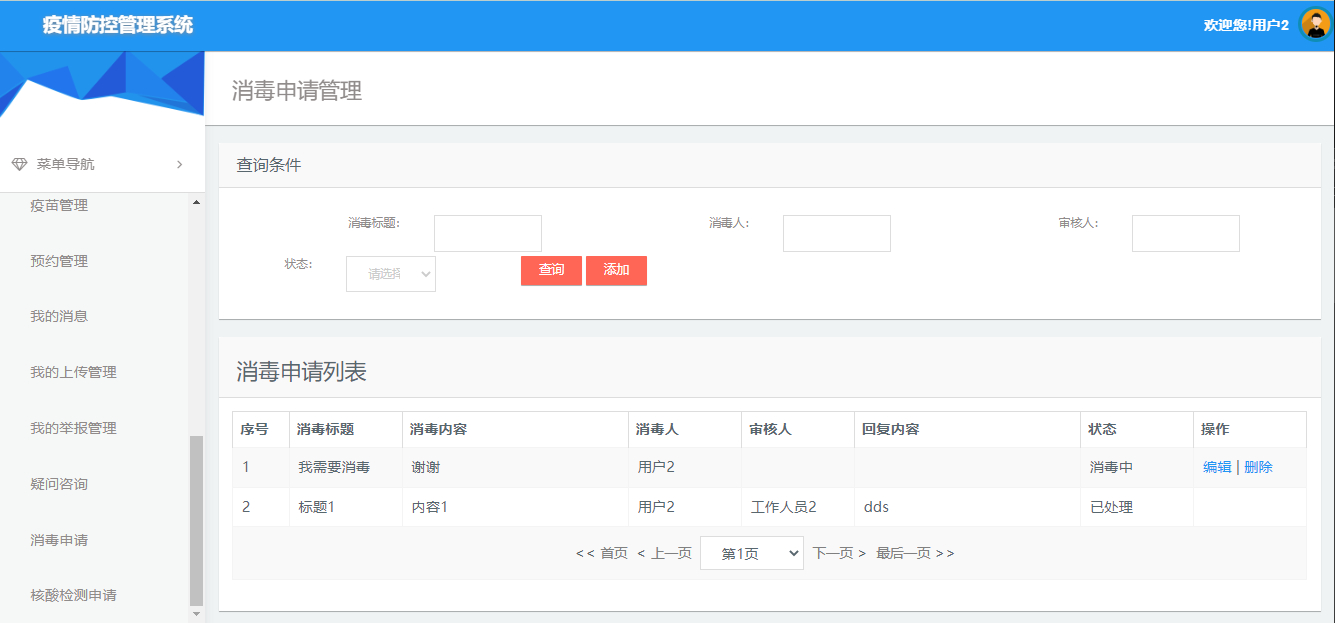Expand the 菜单导航 chevron arrow

click(x=179, y=163)
